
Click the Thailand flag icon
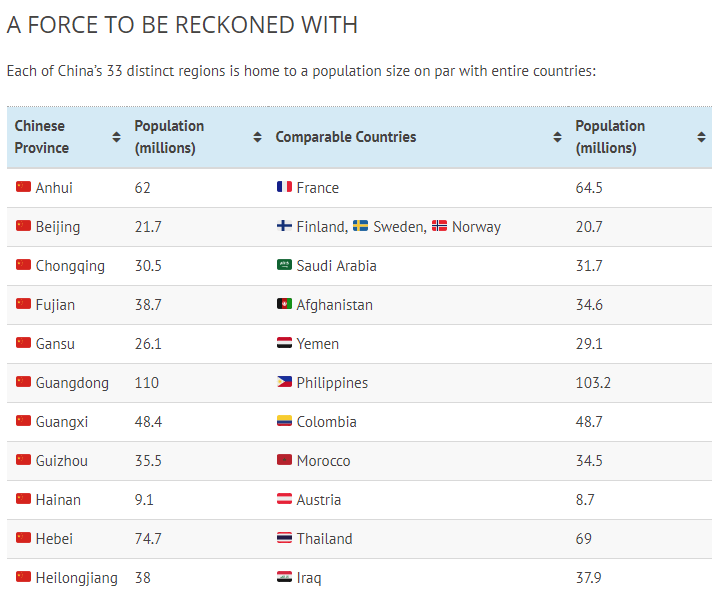pos(284,538)
